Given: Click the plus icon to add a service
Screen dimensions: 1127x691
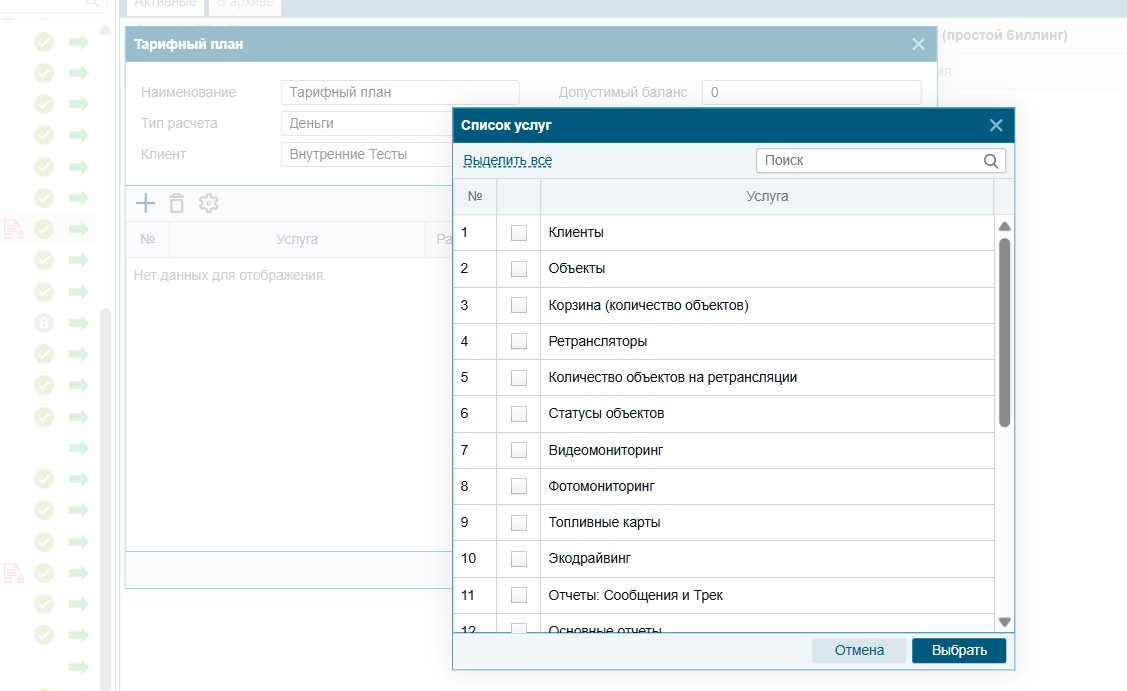Looking at the screenshot, I should pyautogui.click(x=146, y=203).
